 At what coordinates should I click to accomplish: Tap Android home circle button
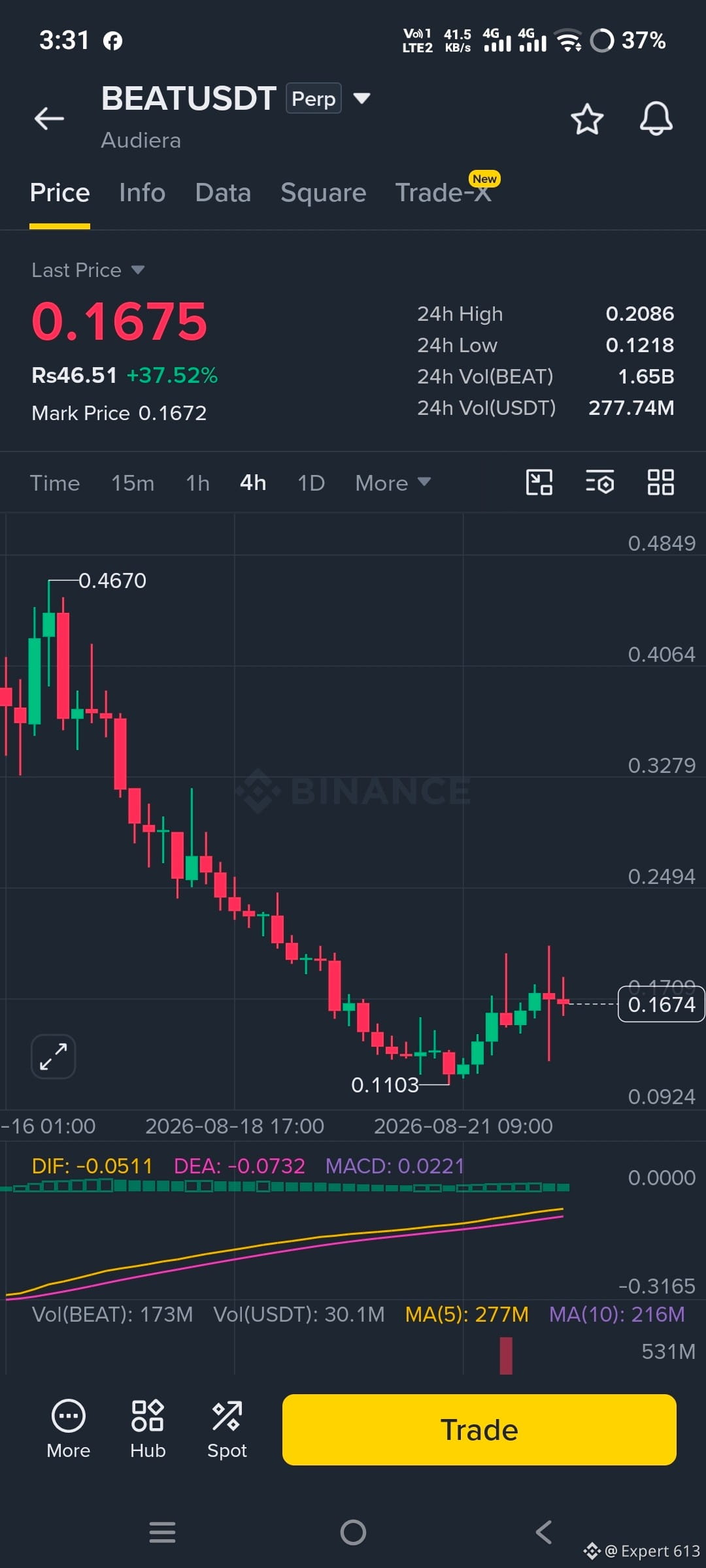pos(353,1532)
